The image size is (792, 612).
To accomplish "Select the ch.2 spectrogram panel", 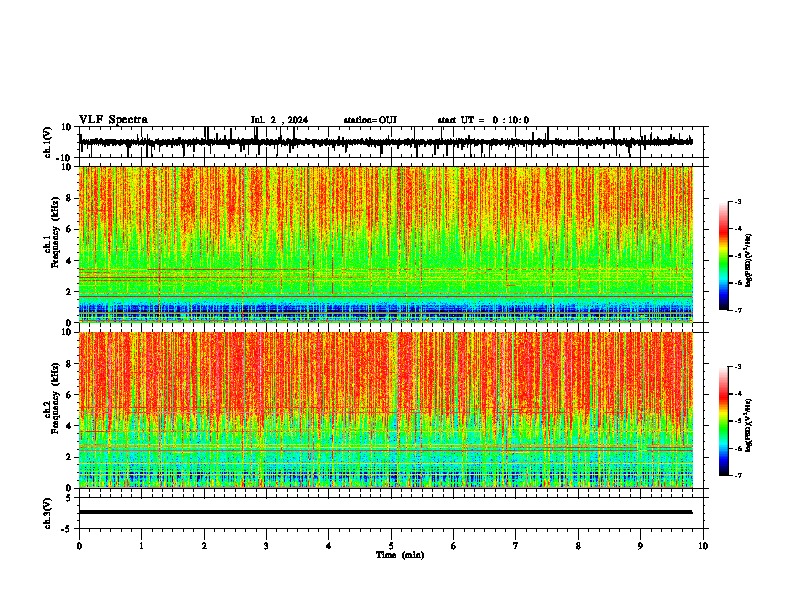I will [386, 410].
